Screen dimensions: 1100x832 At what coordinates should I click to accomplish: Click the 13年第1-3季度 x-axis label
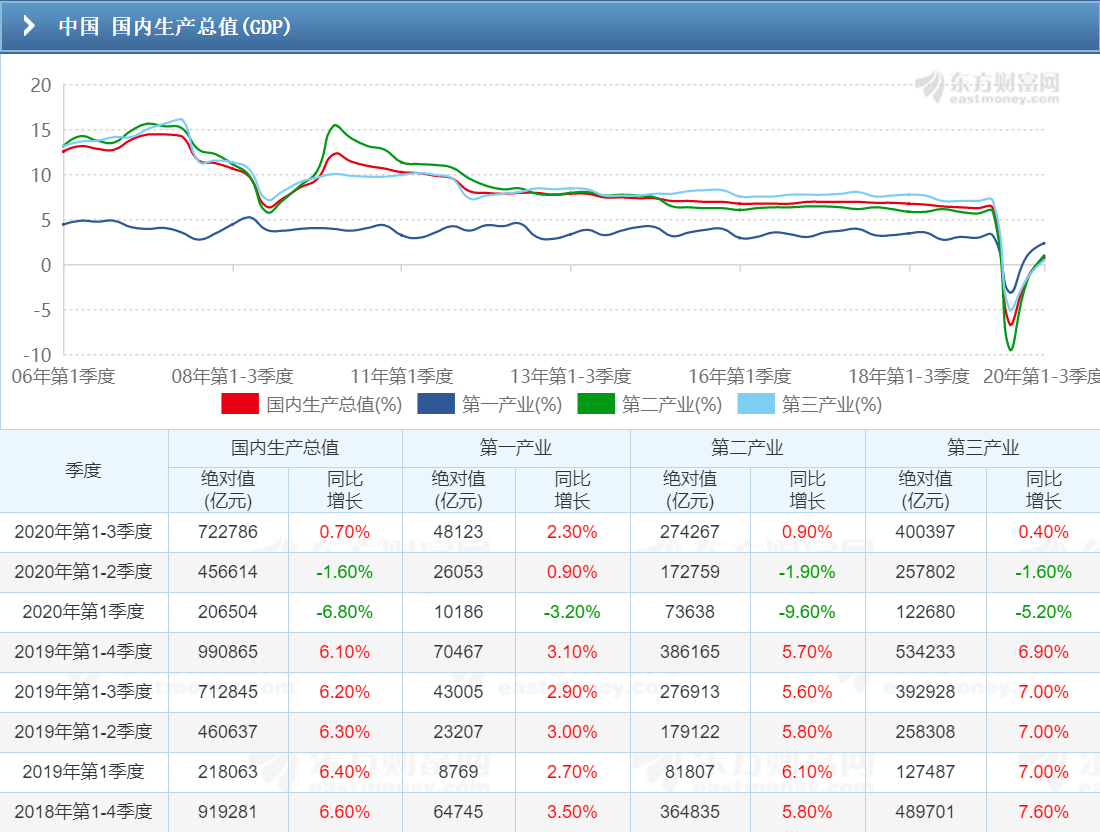[x=571, y=377]
